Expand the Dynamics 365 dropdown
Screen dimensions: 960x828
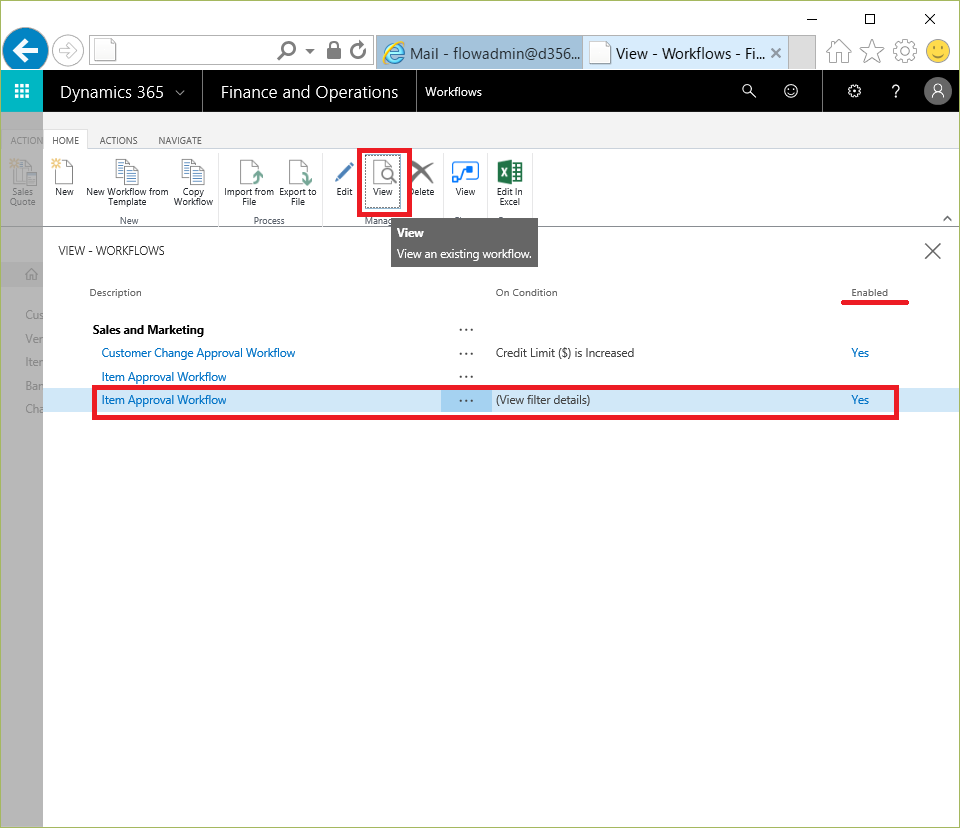tap(180, 93)
